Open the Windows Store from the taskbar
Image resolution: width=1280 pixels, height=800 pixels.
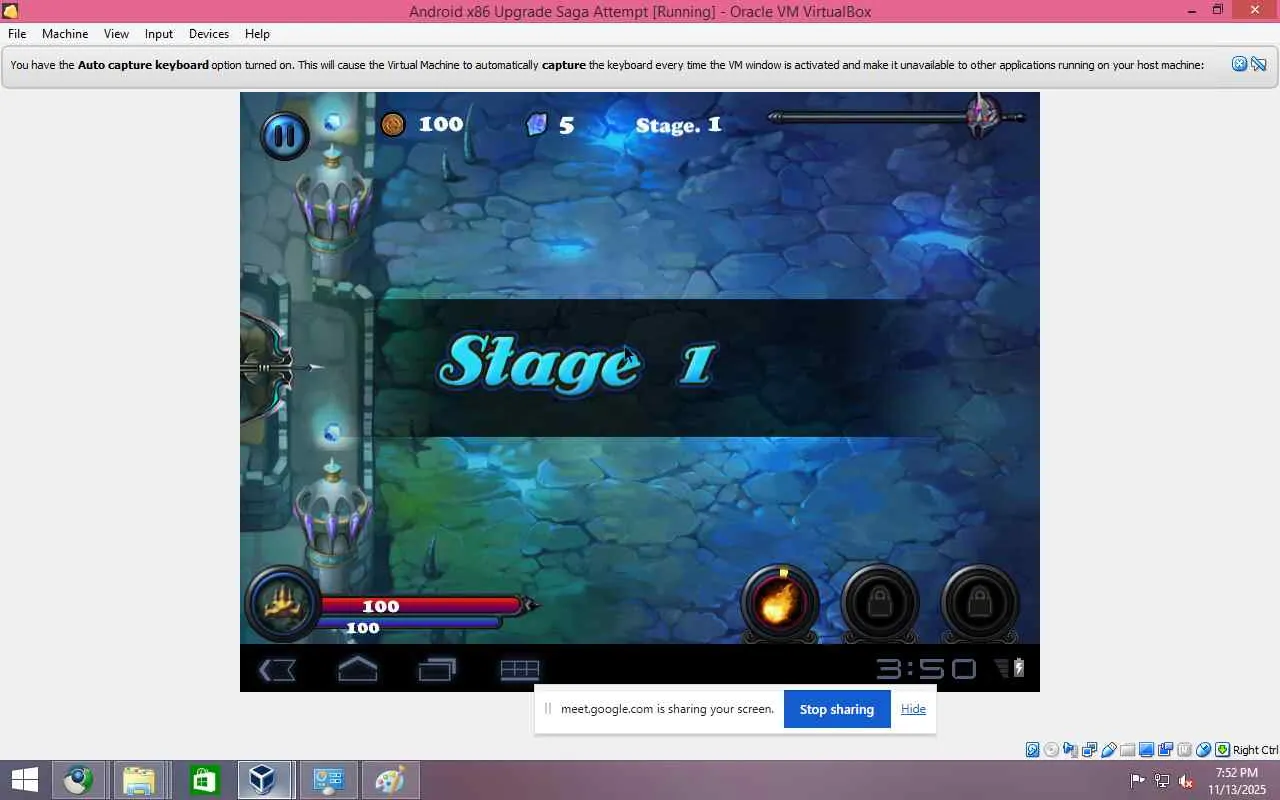[204, 780]
